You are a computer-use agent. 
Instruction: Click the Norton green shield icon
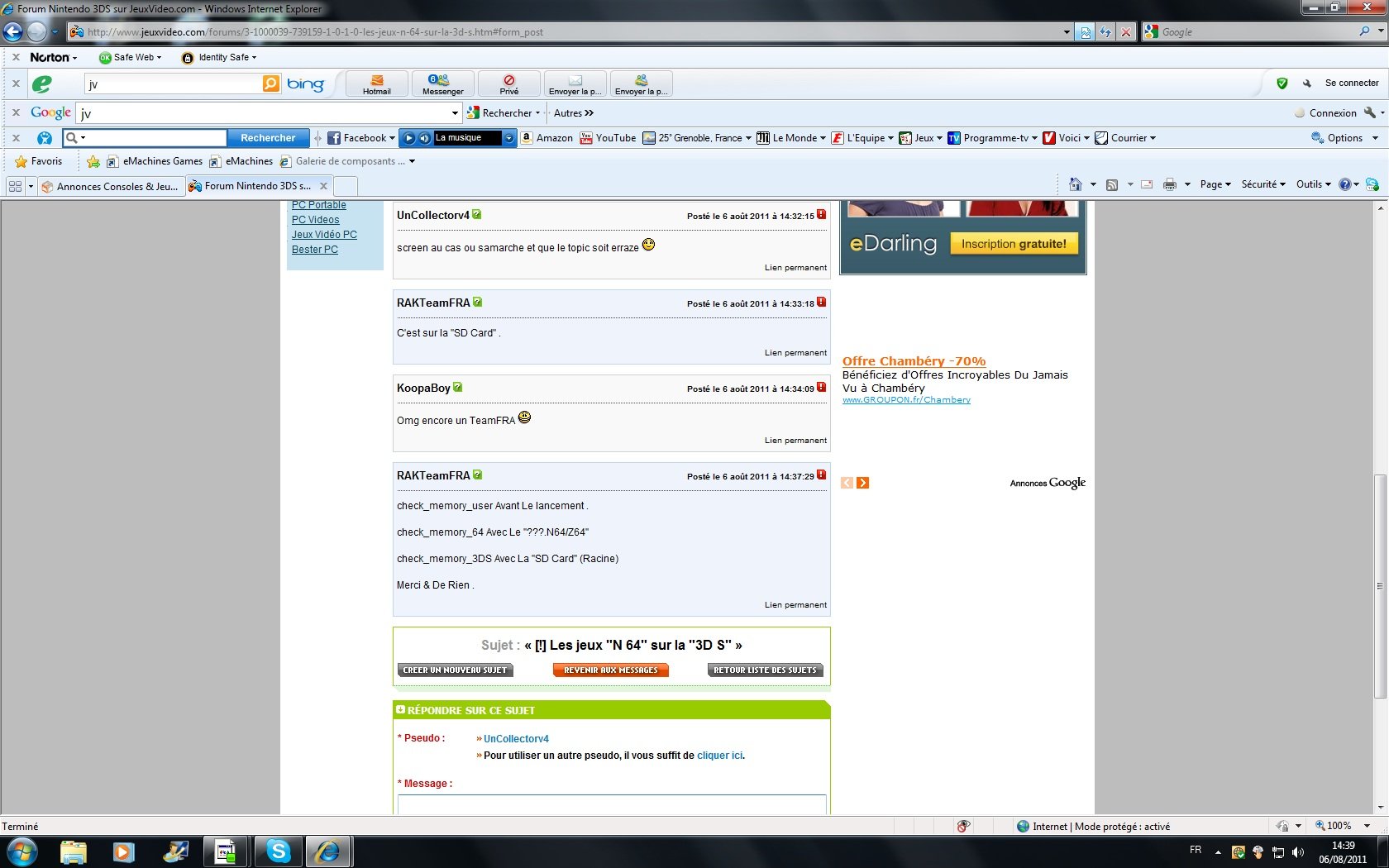(x=1282, y=83)
